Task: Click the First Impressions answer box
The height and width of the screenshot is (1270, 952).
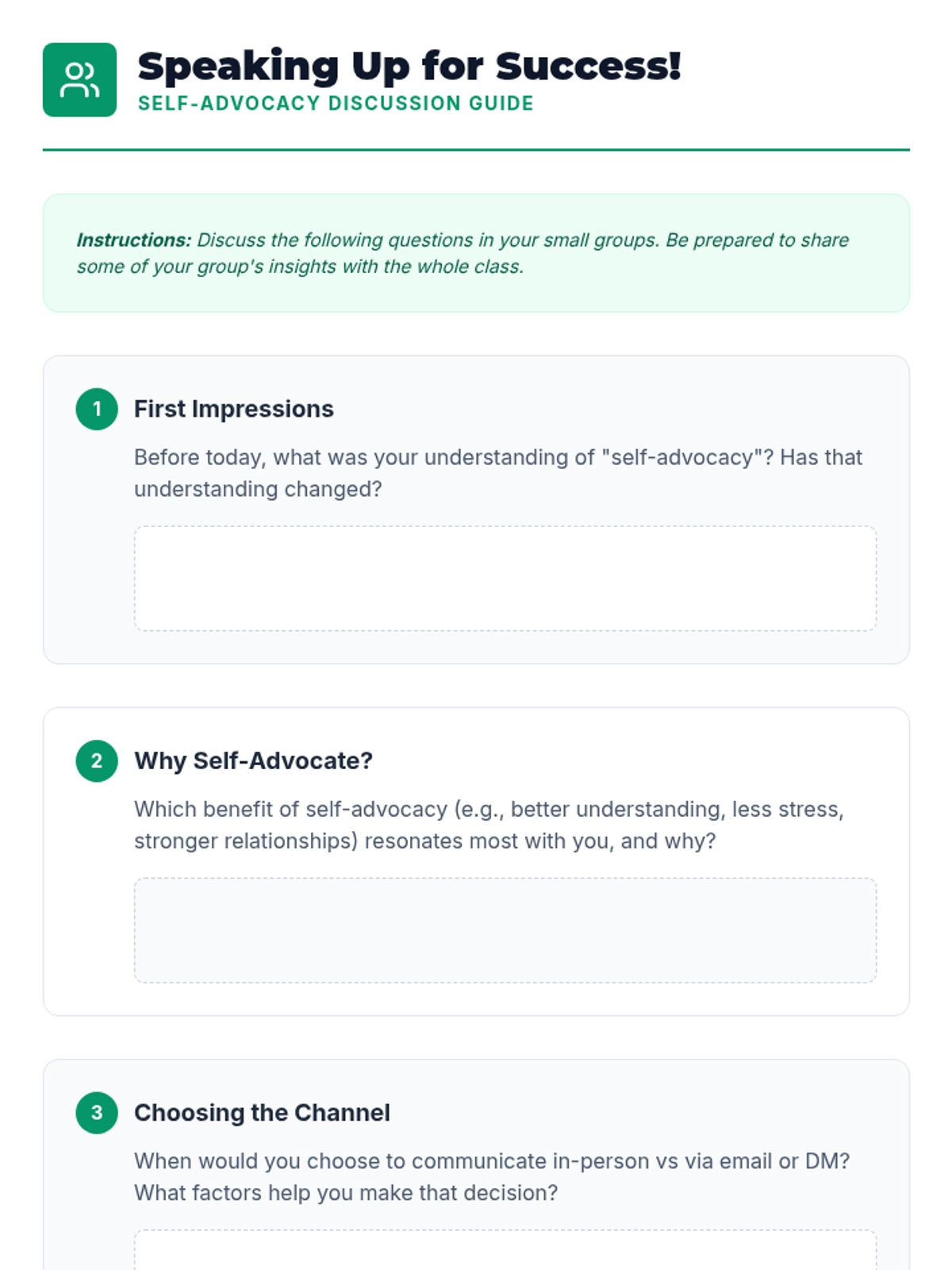Action: click(505, 578)
